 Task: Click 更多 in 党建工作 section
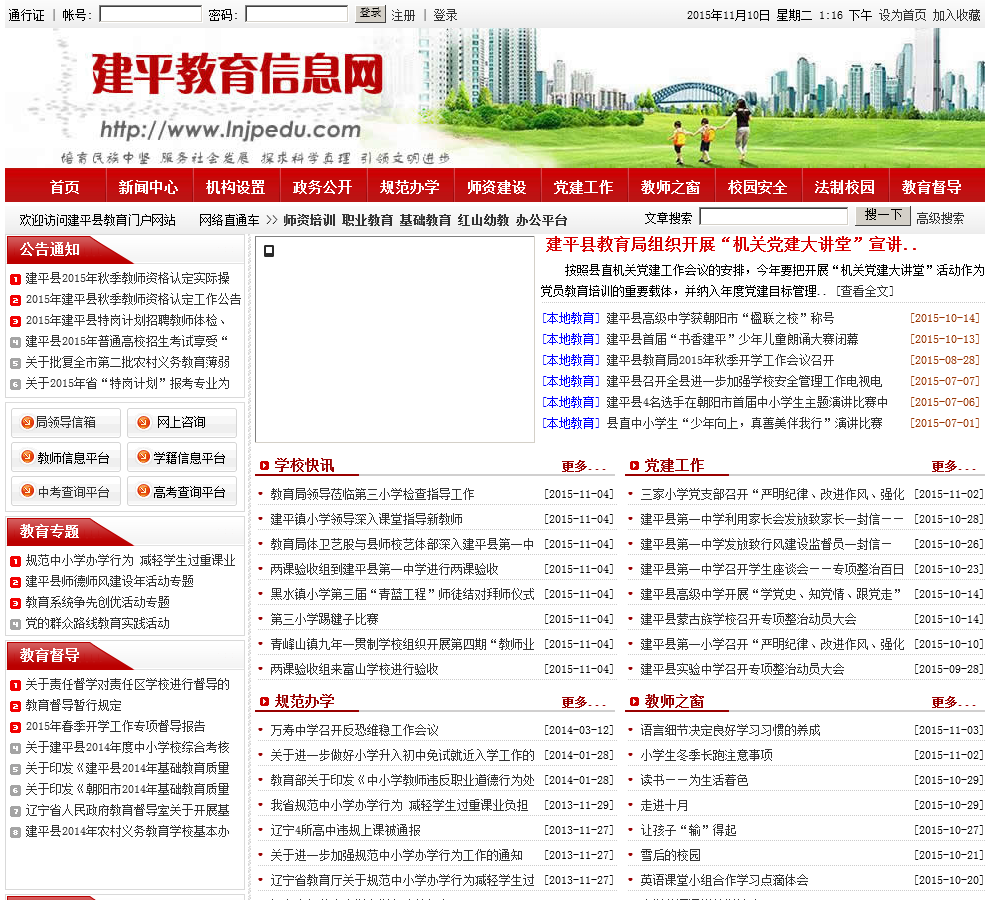(x=953, y=466)
